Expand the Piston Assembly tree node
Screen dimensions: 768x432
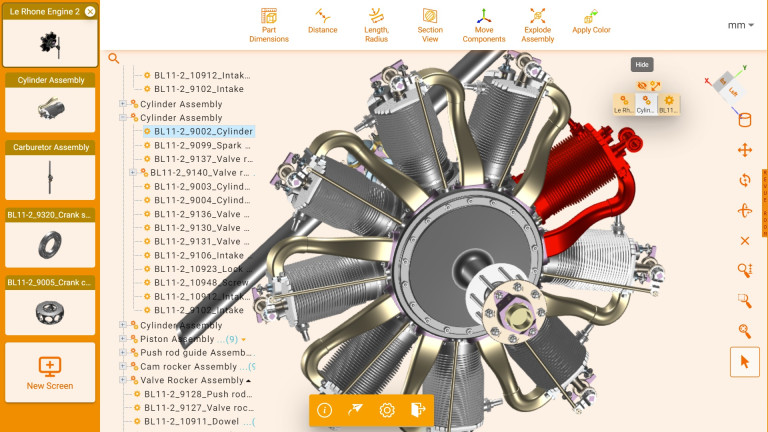tap(123, 338)
